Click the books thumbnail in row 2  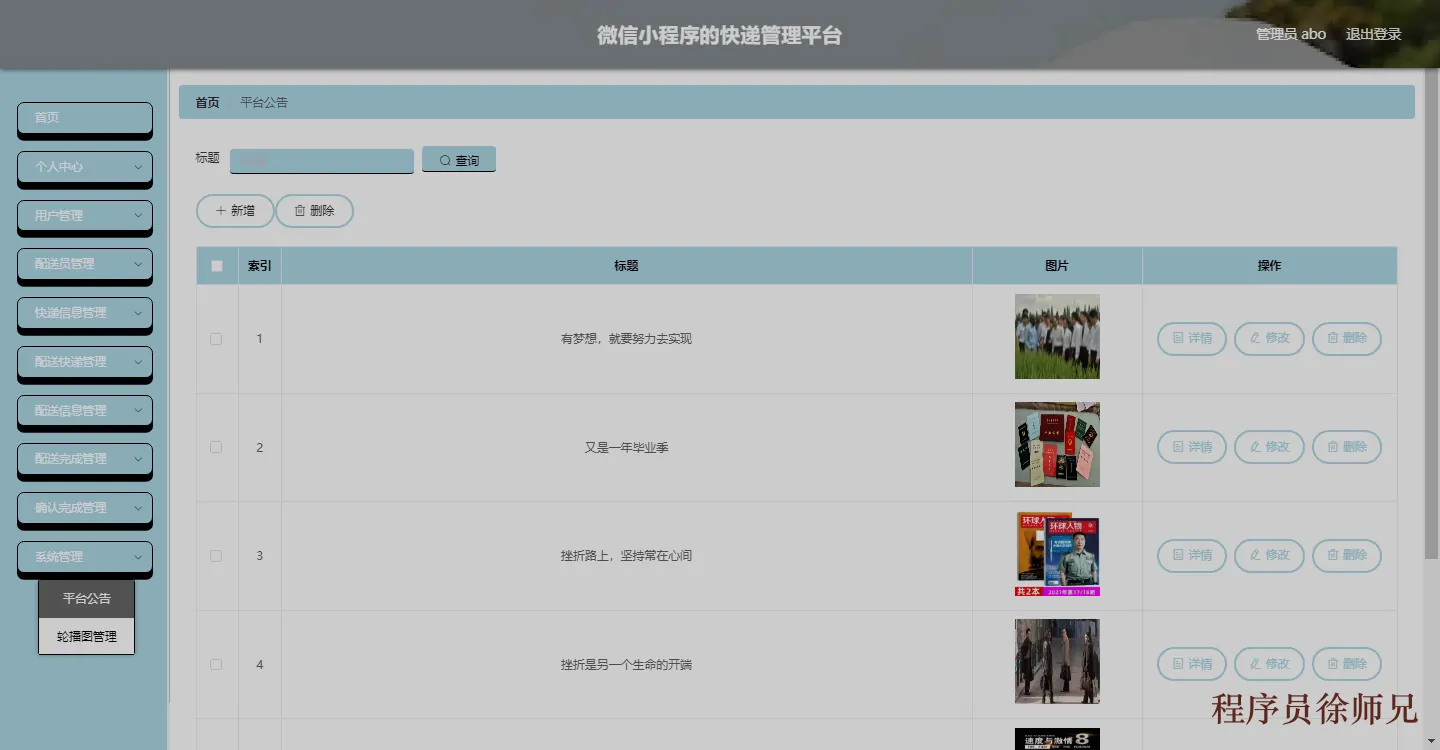(x=1057, y=445)
